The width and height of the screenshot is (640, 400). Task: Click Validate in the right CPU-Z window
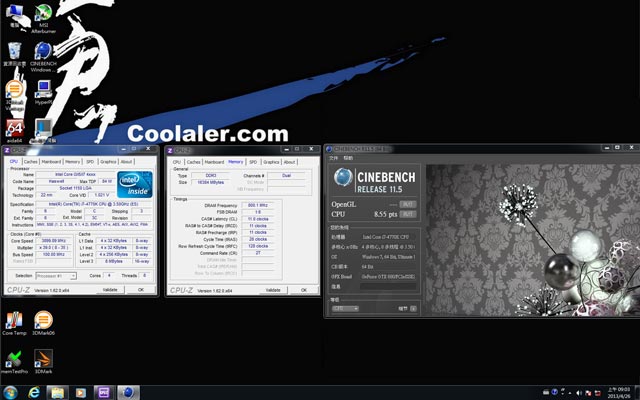pos(273,290)
